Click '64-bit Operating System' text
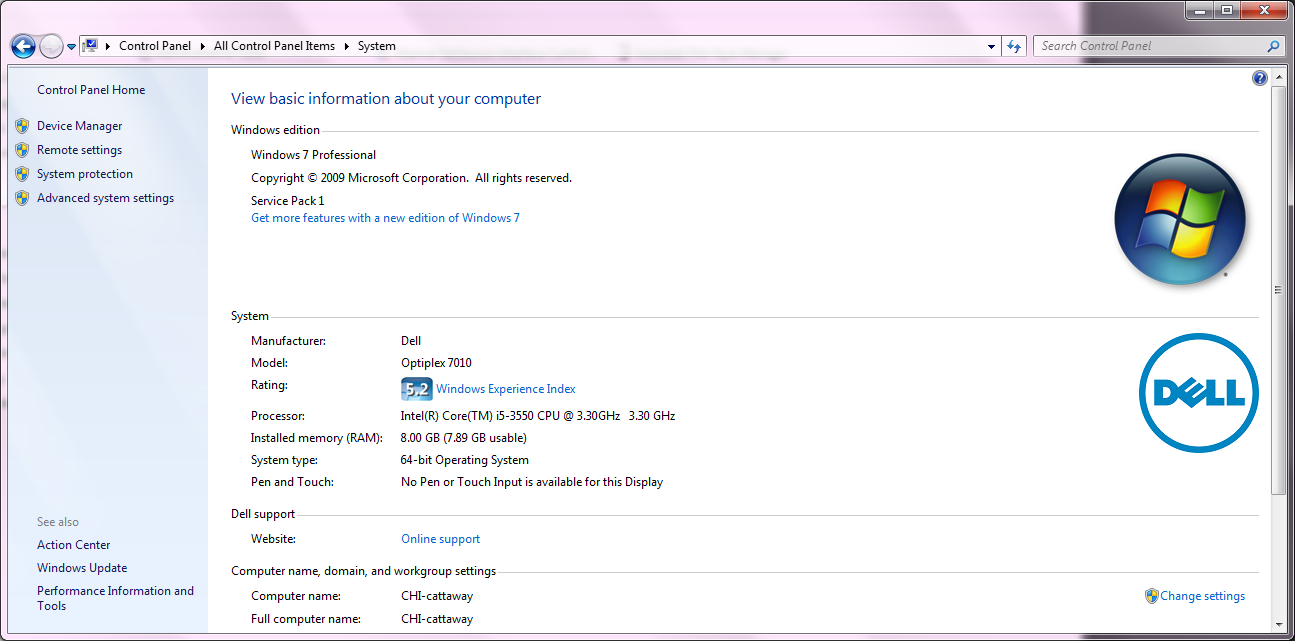The image size is (1295, 641). (x=465, y=460)
